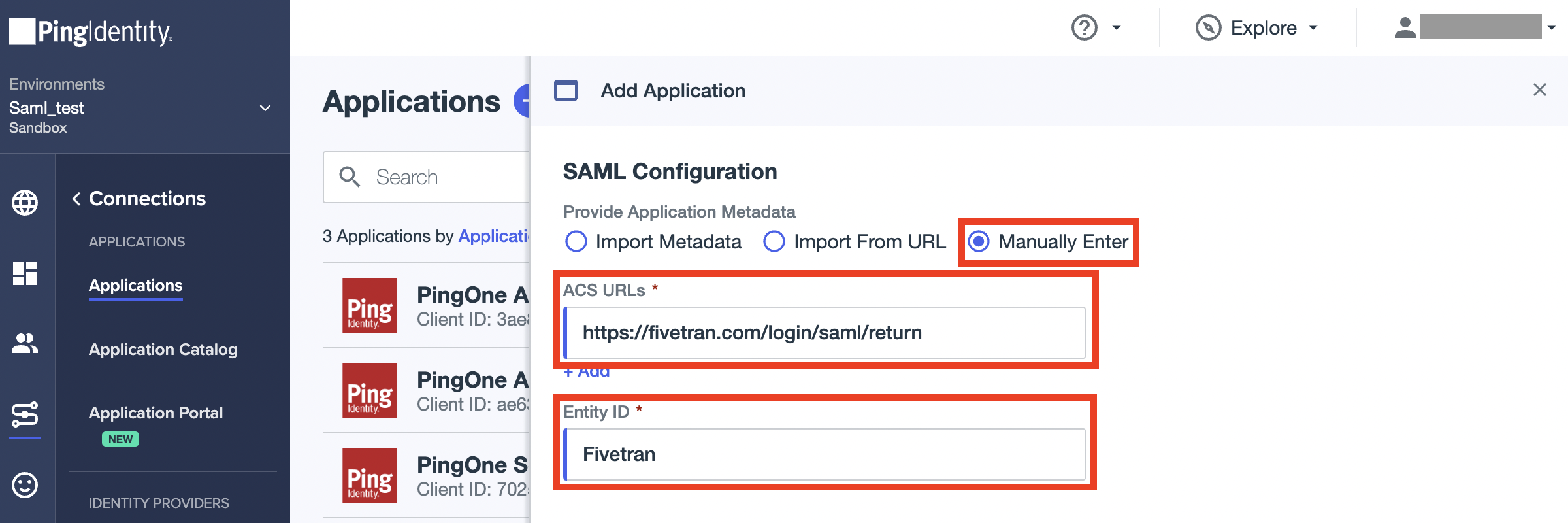Open the Explore dropdown menu

pyautogui.click(x=1313, y=27)
